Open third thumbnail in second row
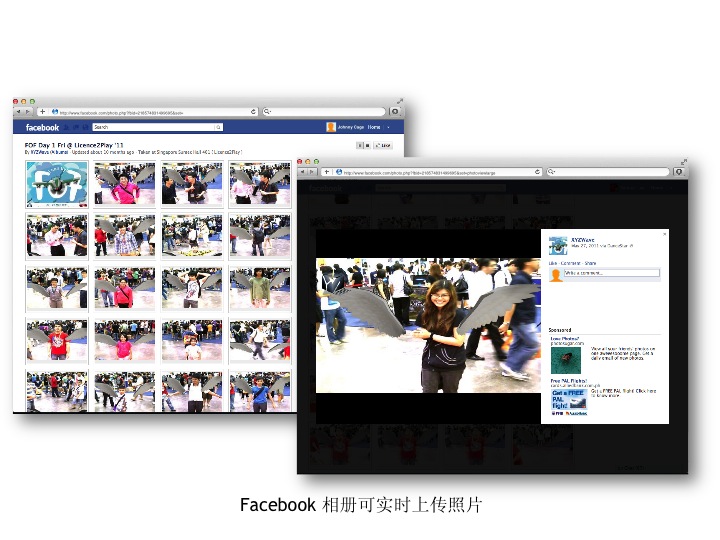This screenshot has width=720, height=540. click(x=192, y=236)
